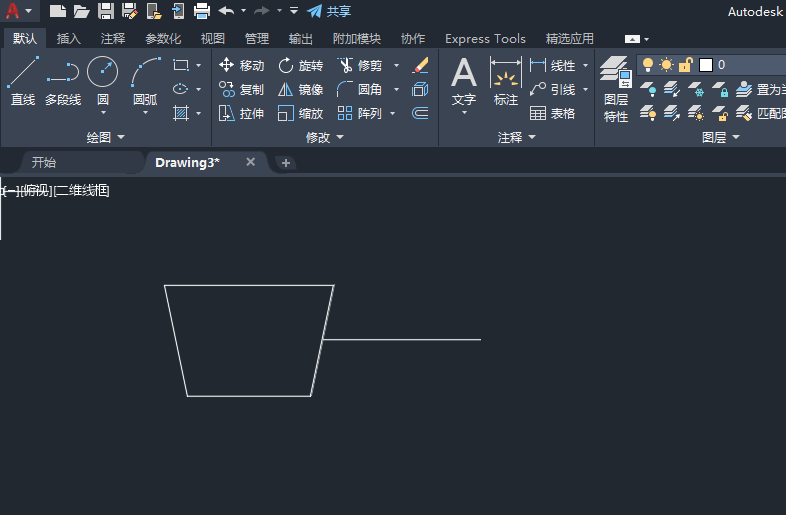Click the Print icon in quick access toolbar

coord(202,11)
